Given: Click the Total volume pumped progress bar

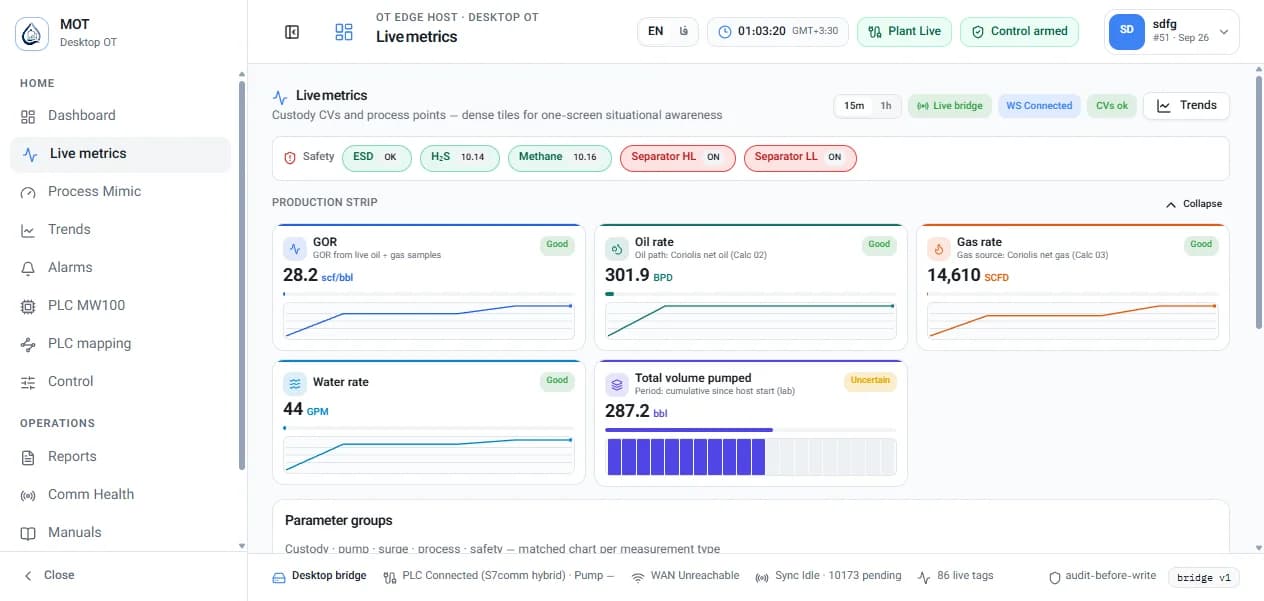Looking at the screenshot, I should [751, 430].
